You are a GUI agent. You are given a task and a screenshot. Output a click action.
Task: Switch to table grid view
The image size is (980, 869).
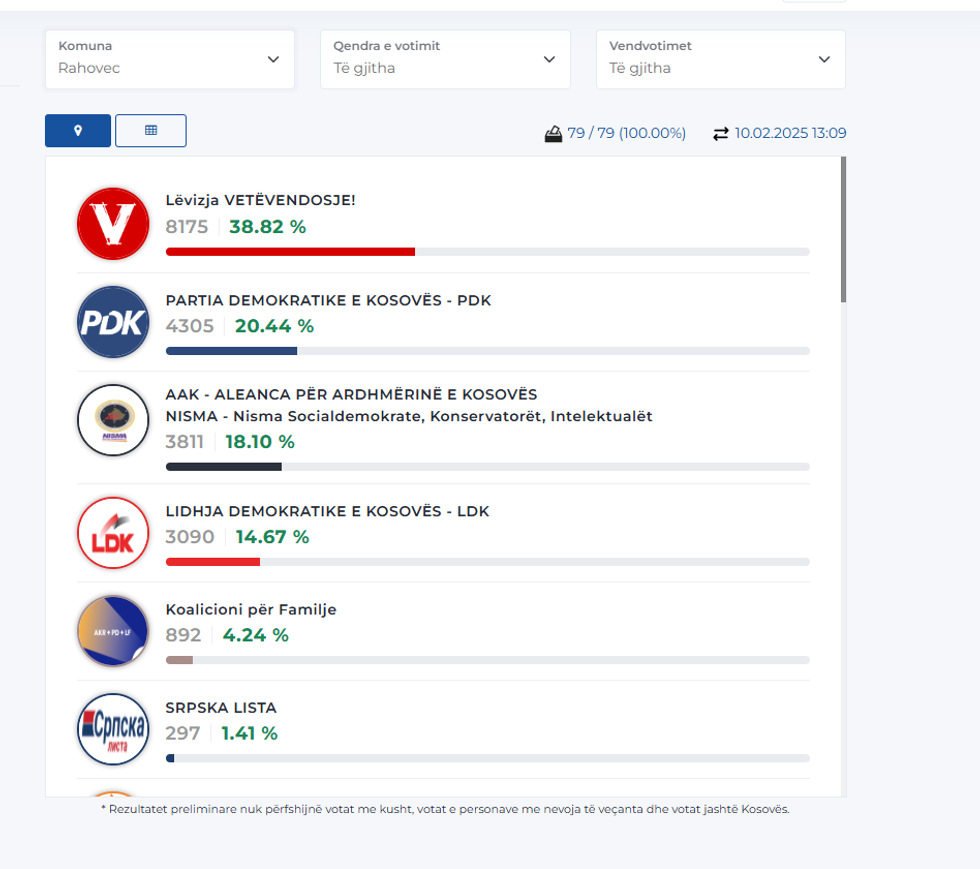click(x=151, y=131)
